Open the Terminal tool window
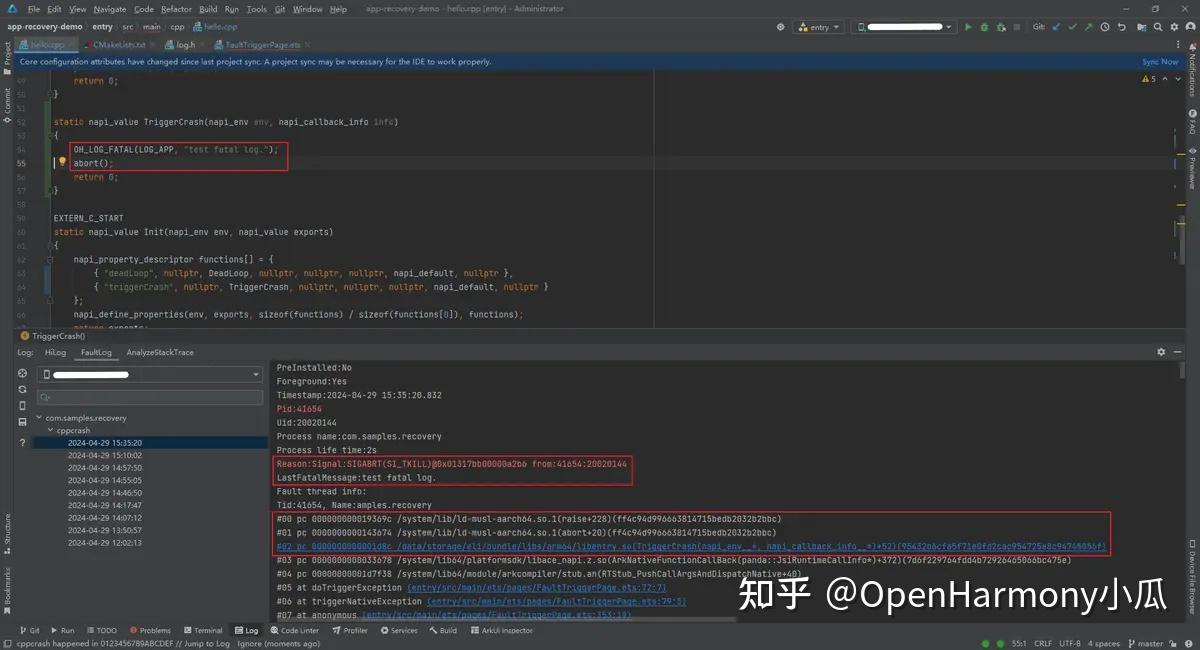 click(203, 630)
